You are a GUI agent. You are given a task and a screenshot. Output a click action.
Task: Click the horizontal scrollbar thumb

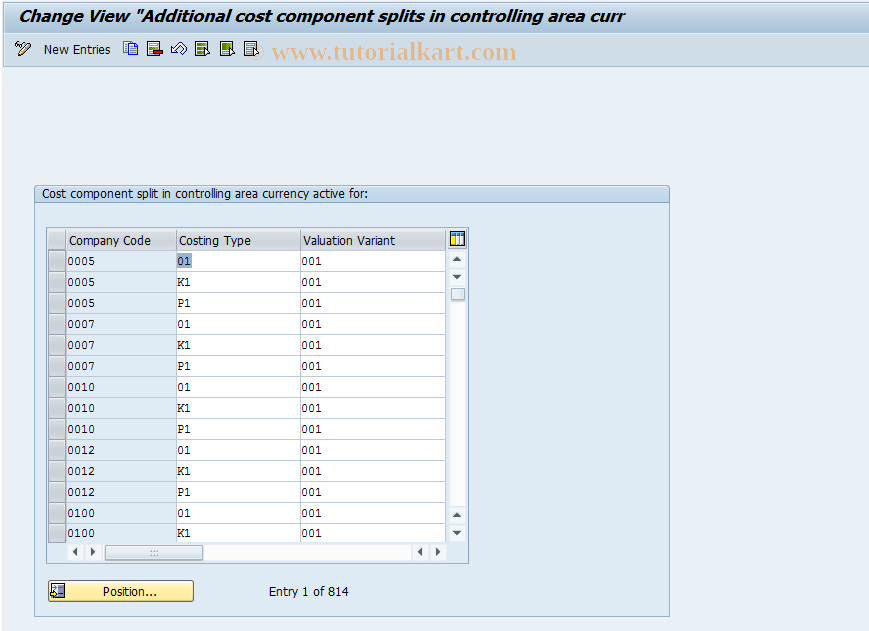[154, 552]
